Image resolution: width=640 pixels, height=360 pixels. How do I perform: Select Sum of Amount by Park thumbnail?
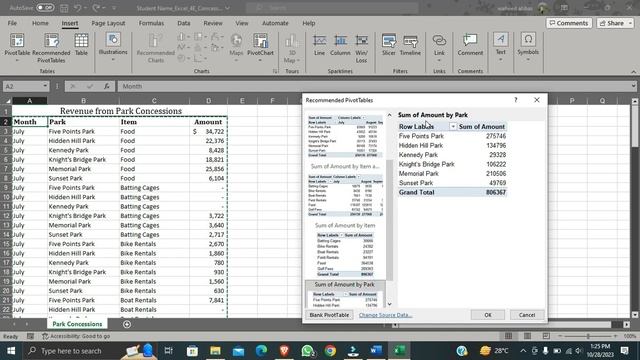[x=345, y=295]
